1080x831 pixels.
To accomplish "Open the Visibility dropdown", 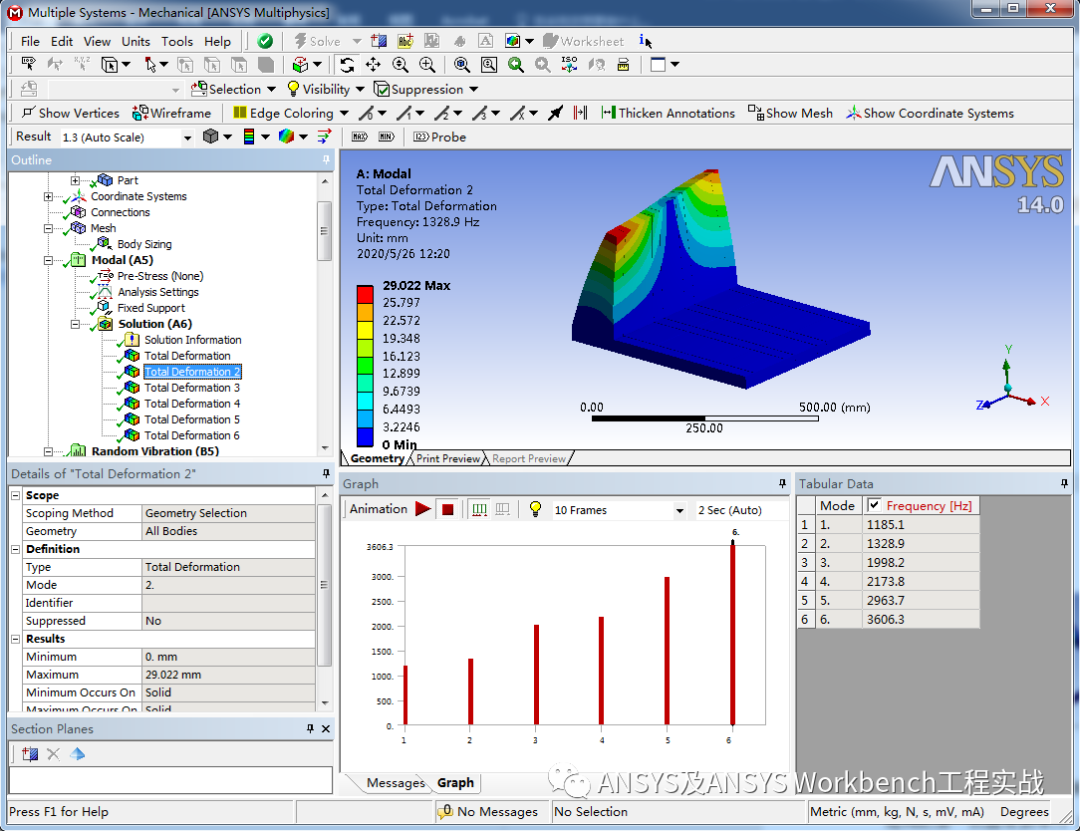I will 360,90.
